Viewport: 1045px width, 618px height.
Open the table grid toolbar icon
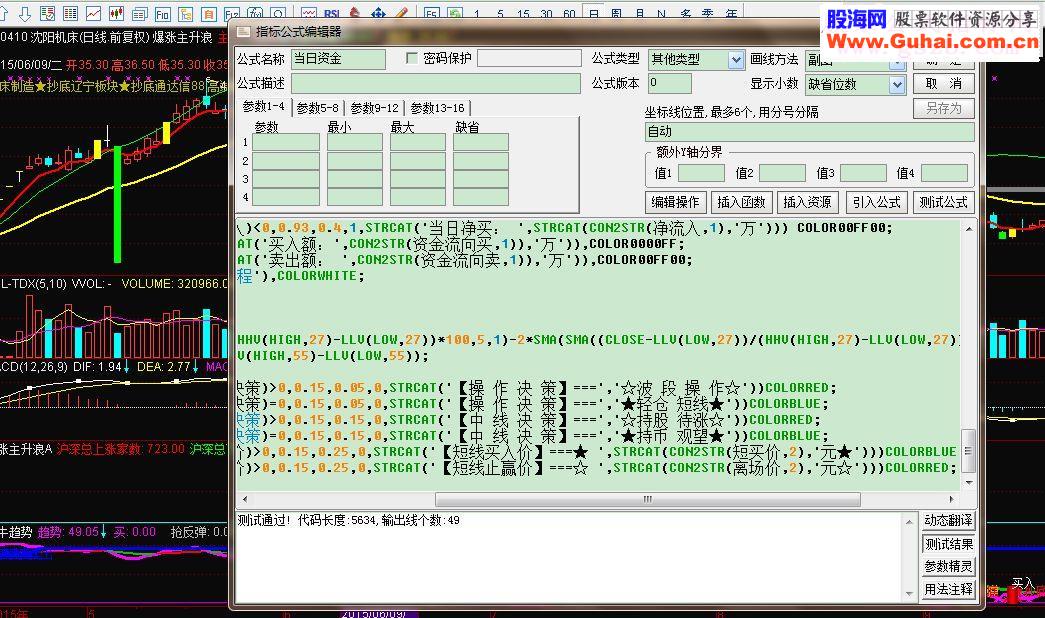(70, 13)
